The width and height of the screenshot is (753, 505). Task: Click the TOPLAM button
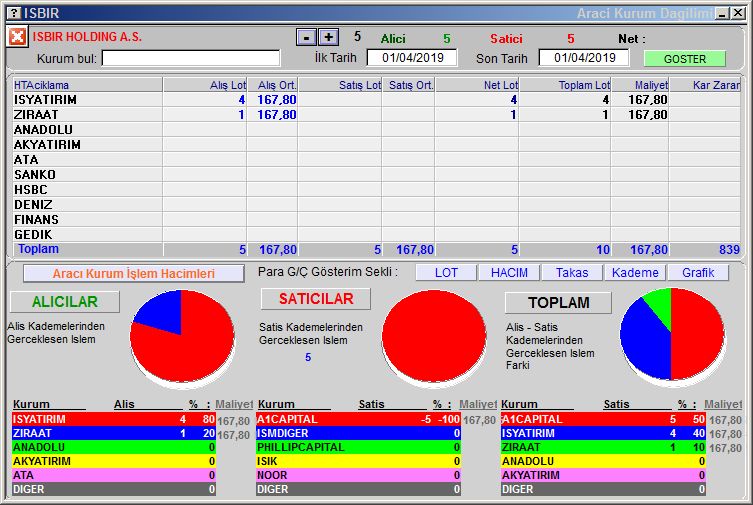559,303
